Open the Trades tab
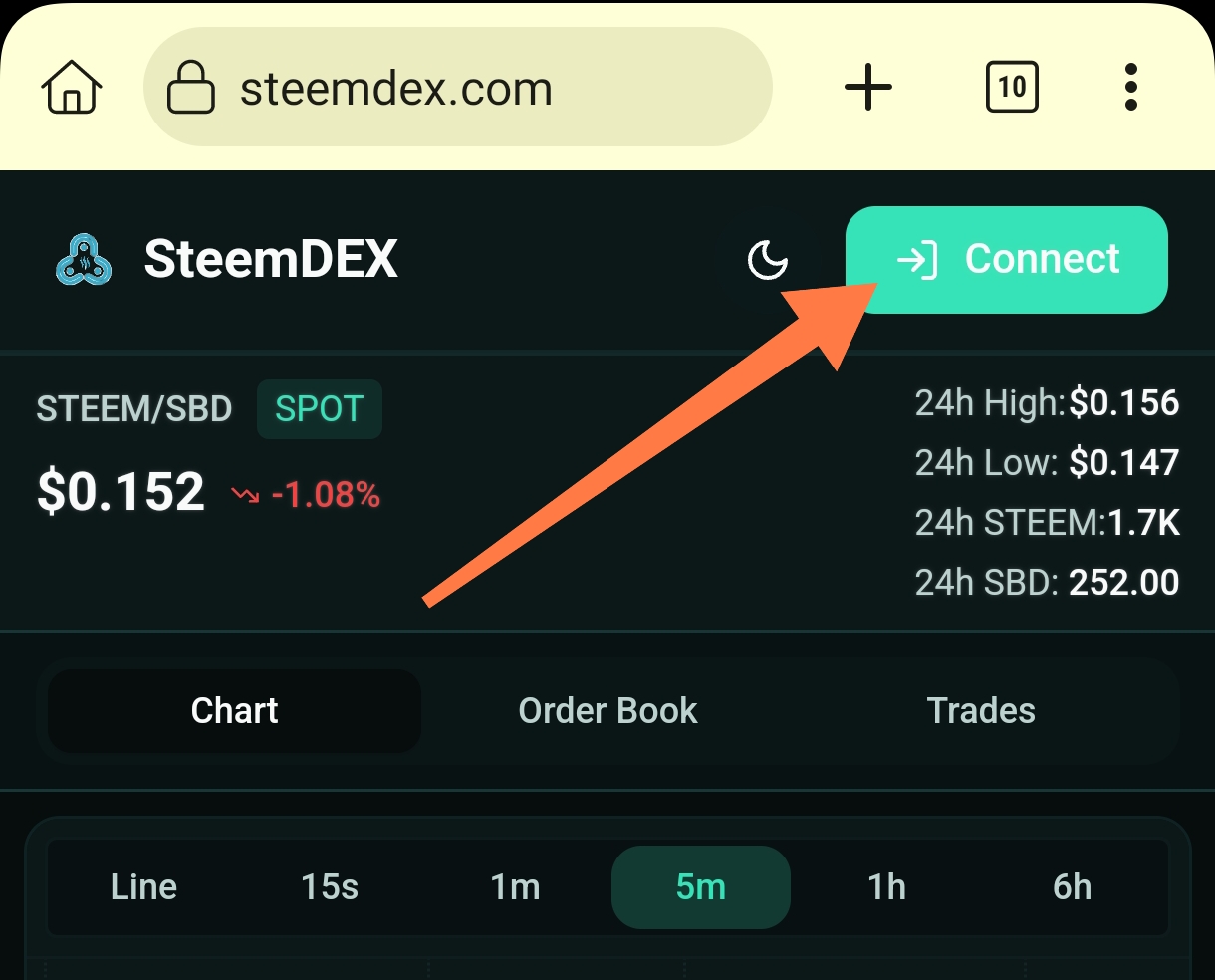Image resolution: width=1215 pixels, height=980 pixels. (x=981, y=711)
